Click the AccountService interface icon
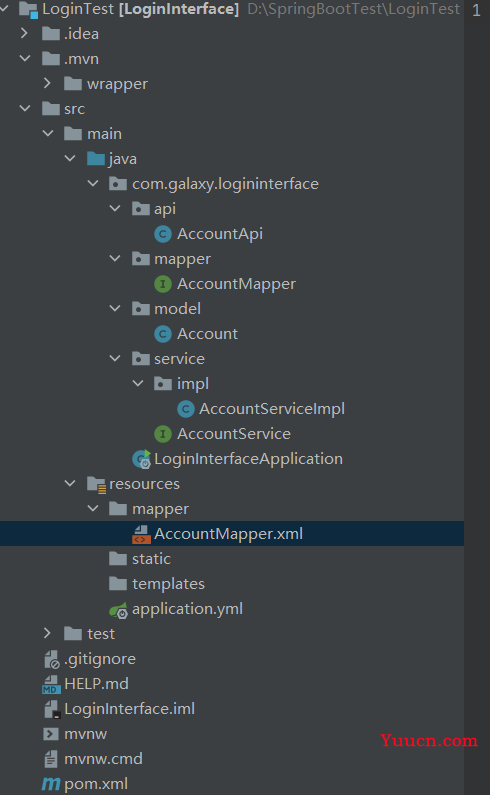Screen dimensions: 490x795 162,433
